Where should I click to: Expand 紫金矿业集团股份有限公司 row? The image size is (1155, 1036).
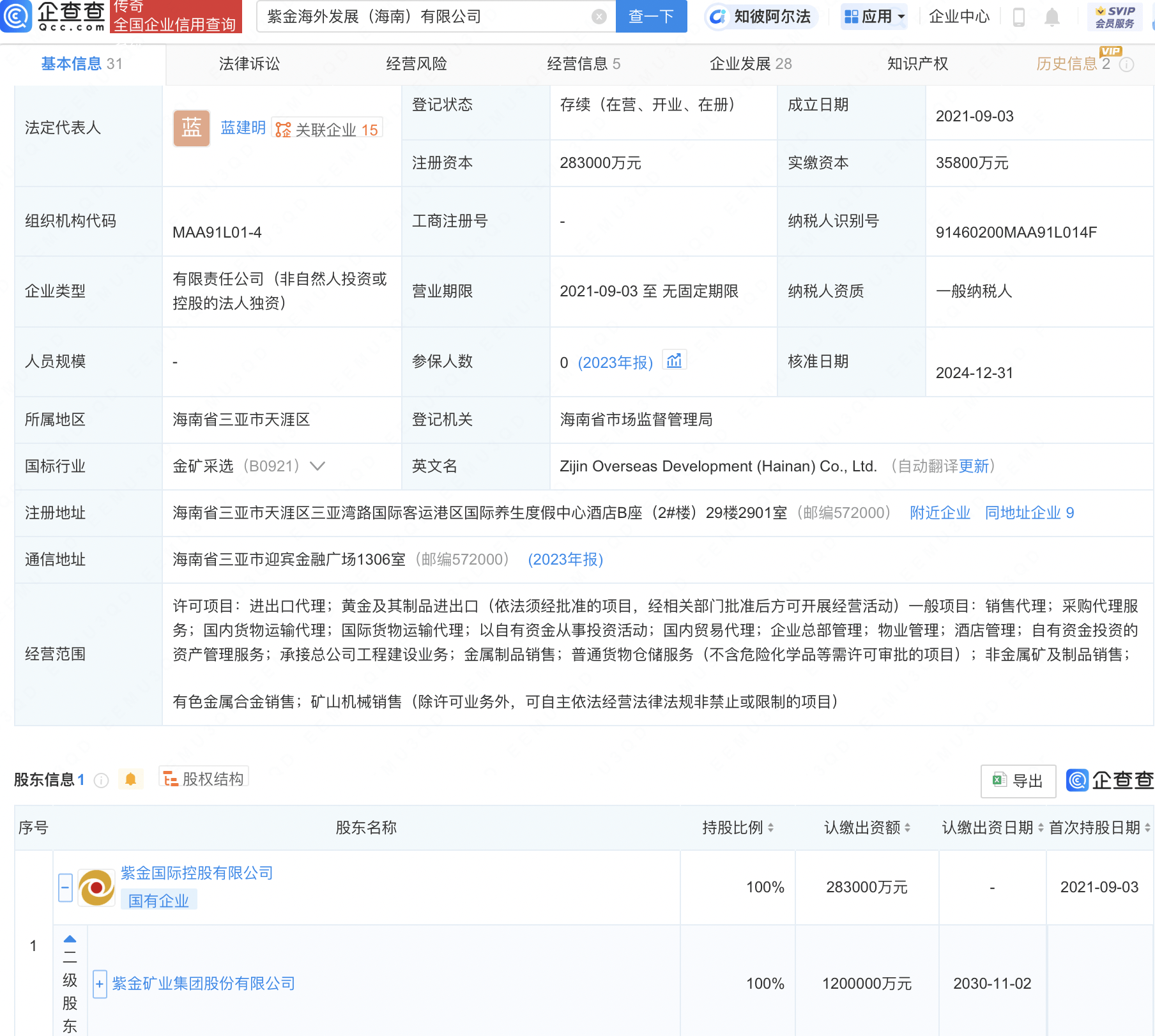[x=100, y=984]
